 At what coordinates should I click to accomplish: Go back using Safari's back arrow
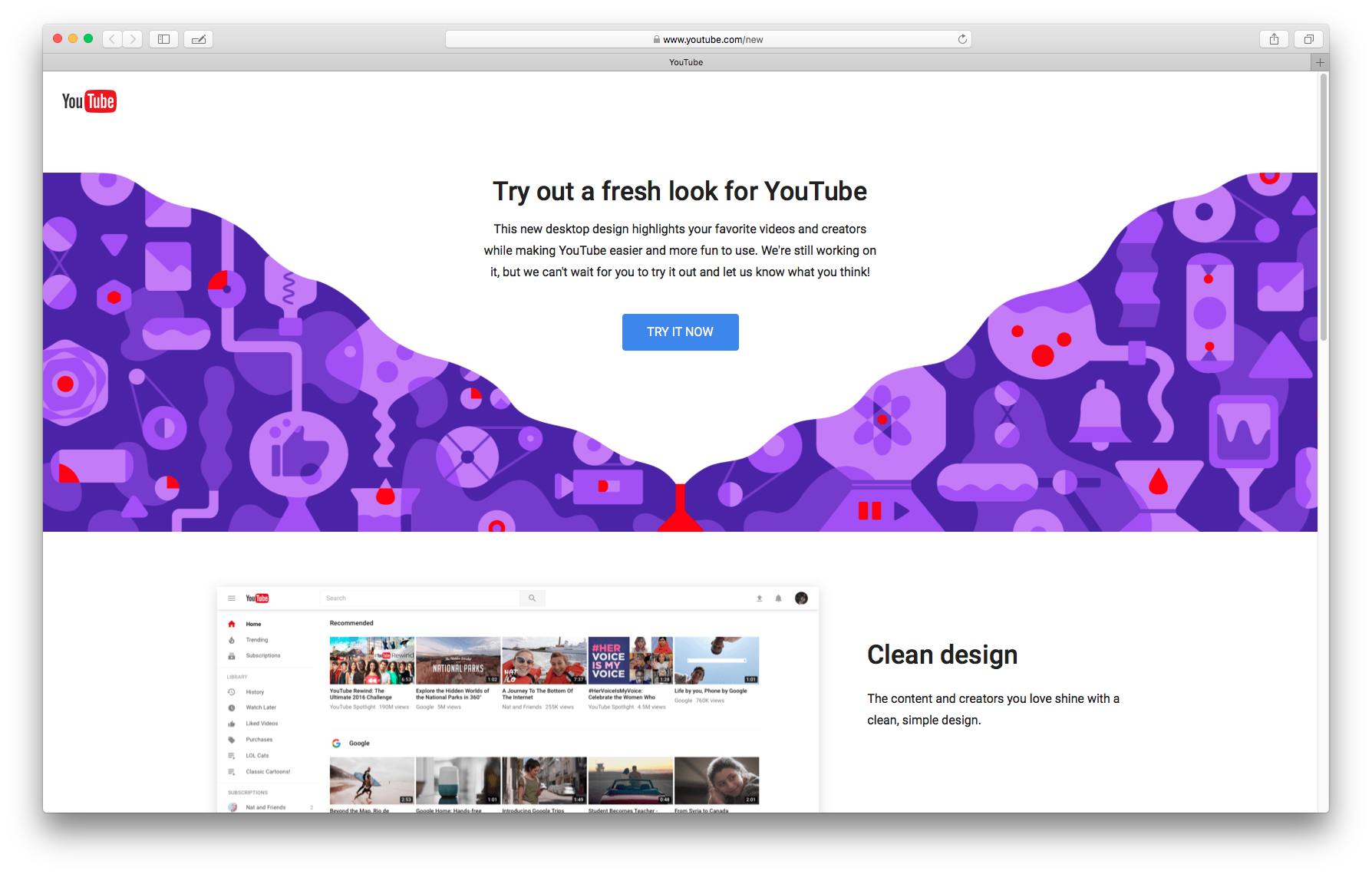click(112, 39)
